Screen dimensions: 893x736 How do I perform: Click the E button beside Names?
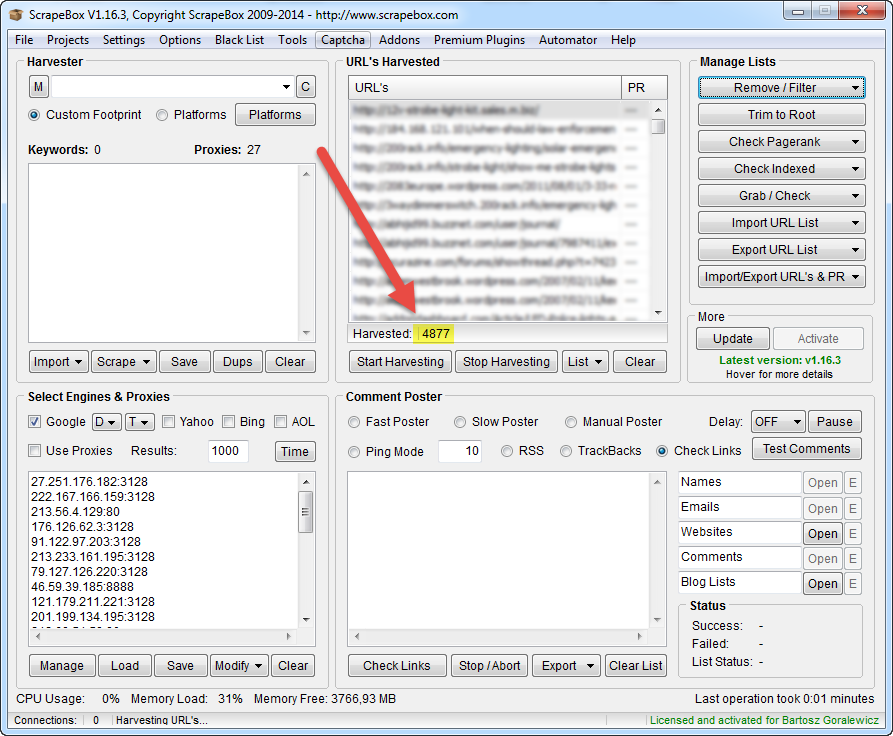pos(853,483)
